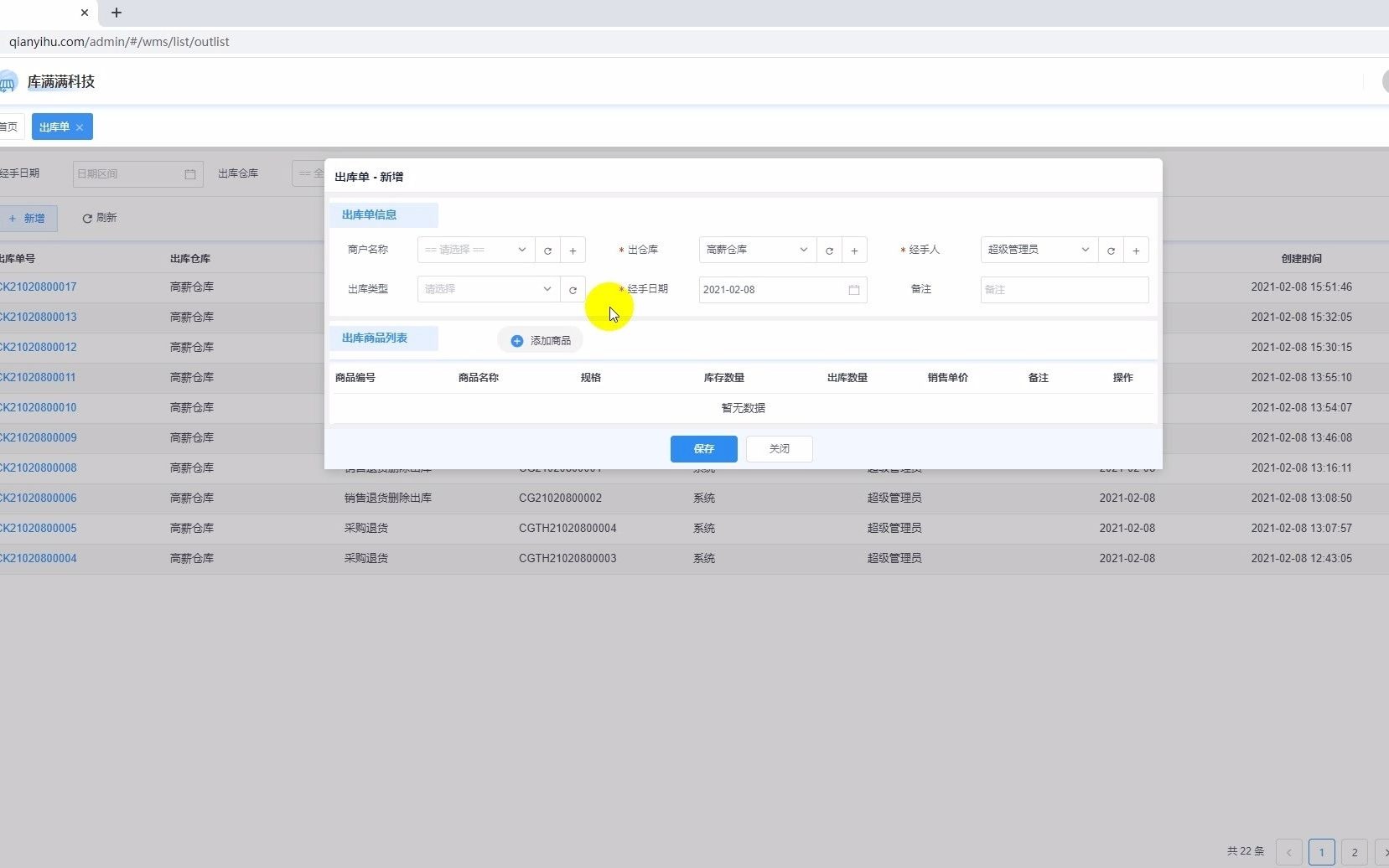Click the 创建时间 column header
The width and height of the screenshot is (1389, 868).
(x=1302, y=259)
